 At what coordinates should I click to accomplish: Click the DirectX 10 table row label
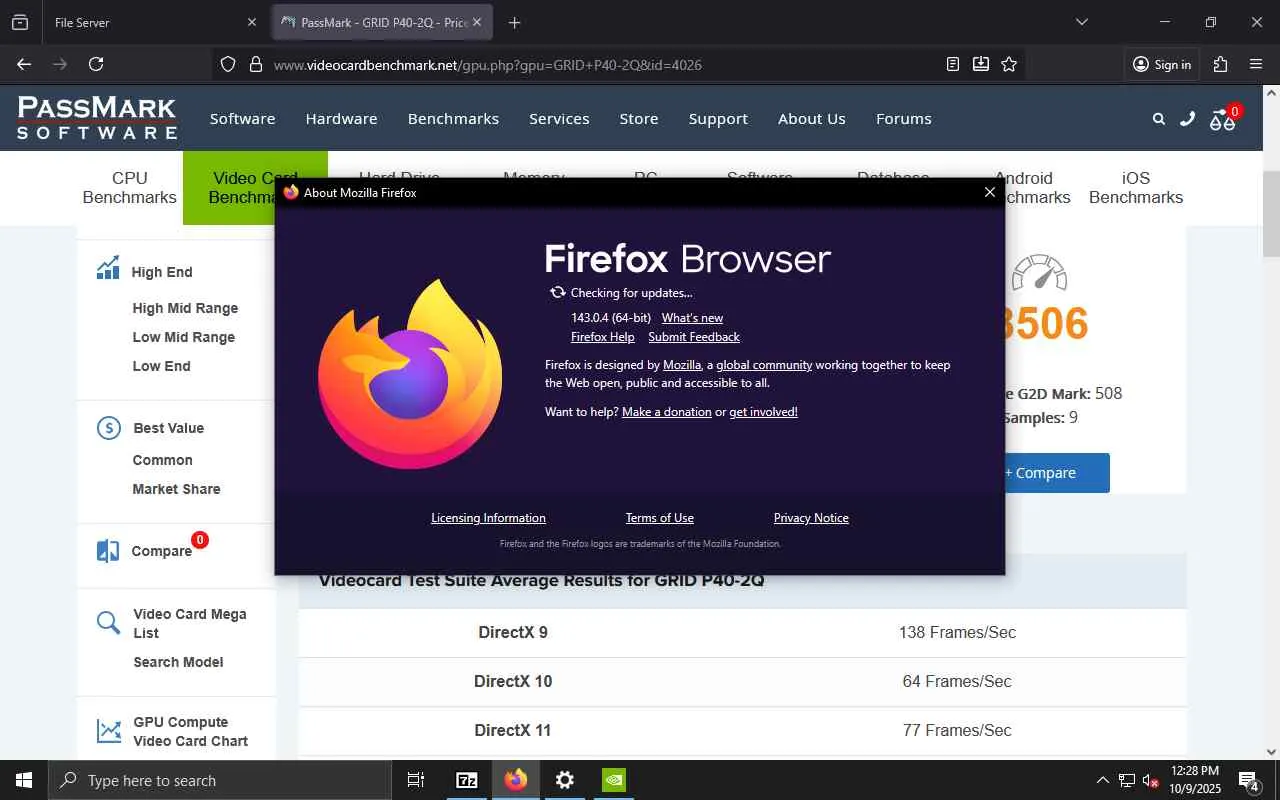point(513,681)
